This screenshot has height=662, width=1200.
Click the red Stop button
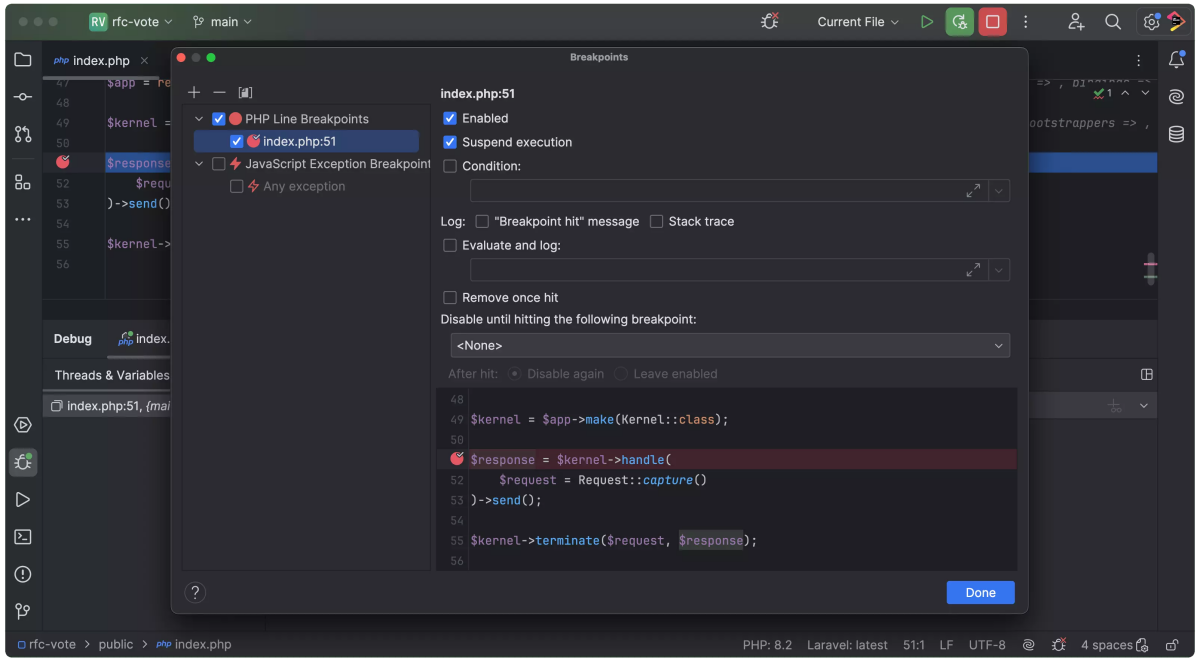(x=993, y=21)
